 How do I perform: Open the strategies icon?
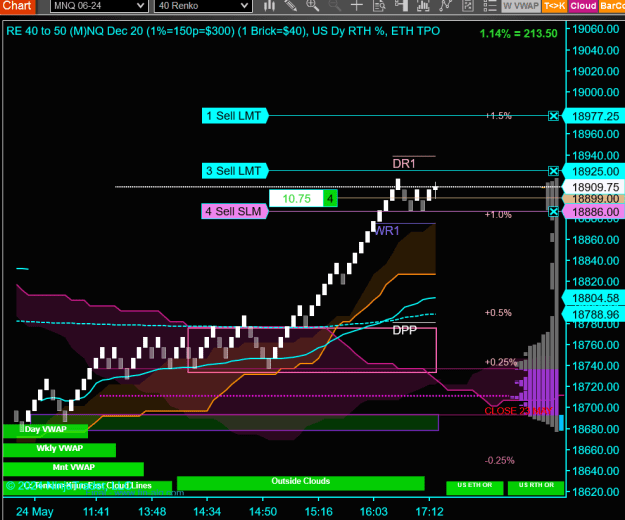pyautogui.click(x=445, y=6)
